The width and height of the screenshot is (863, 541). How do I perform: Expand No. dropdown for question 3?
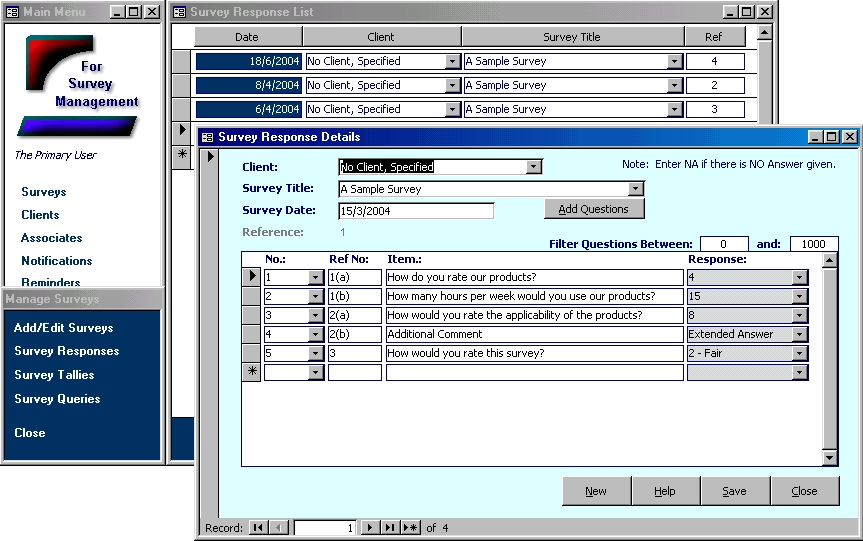pyautogui.click(x=316, y=315)
